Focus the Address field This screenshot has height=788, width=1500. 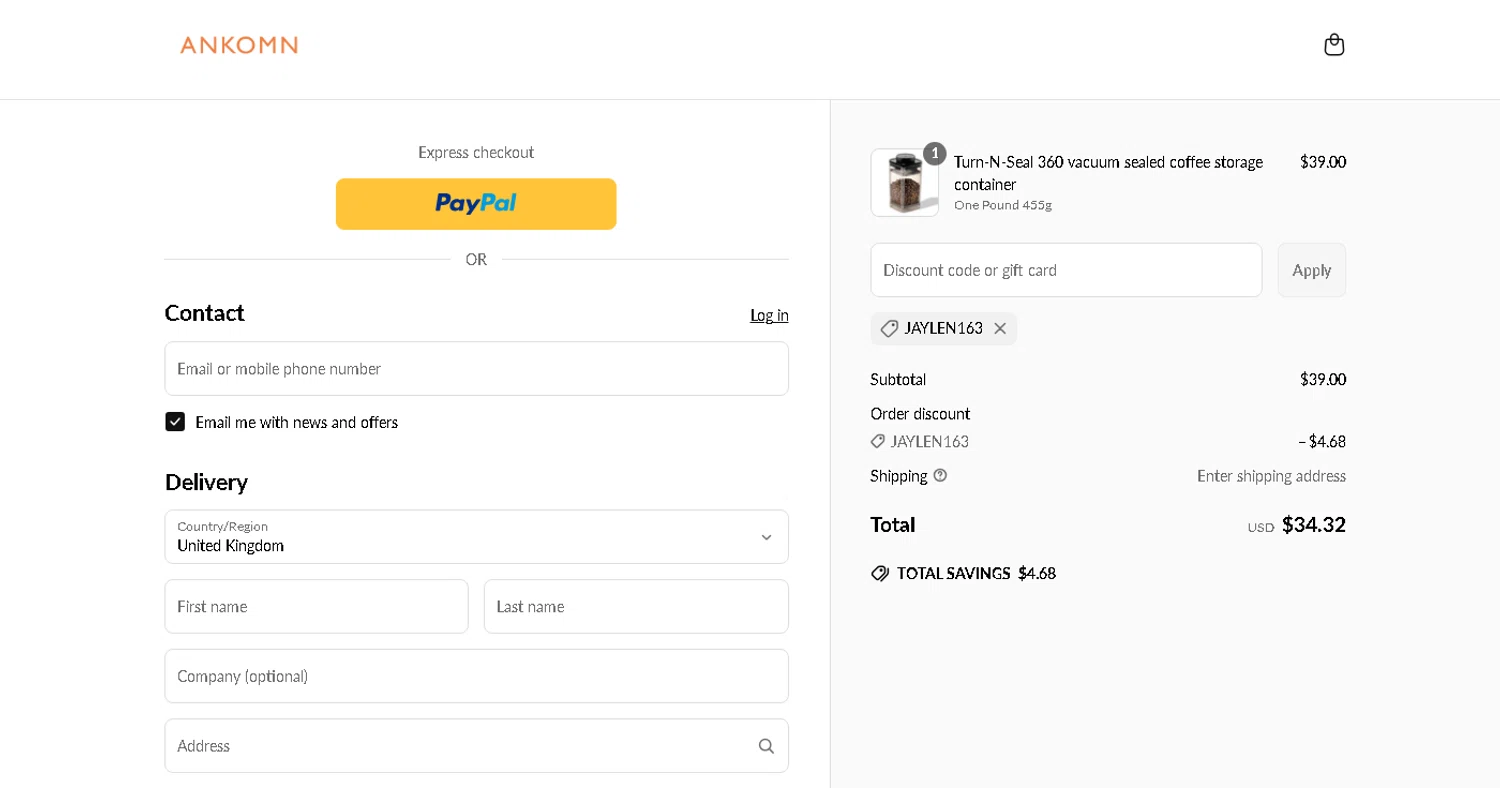coord(476,746)
